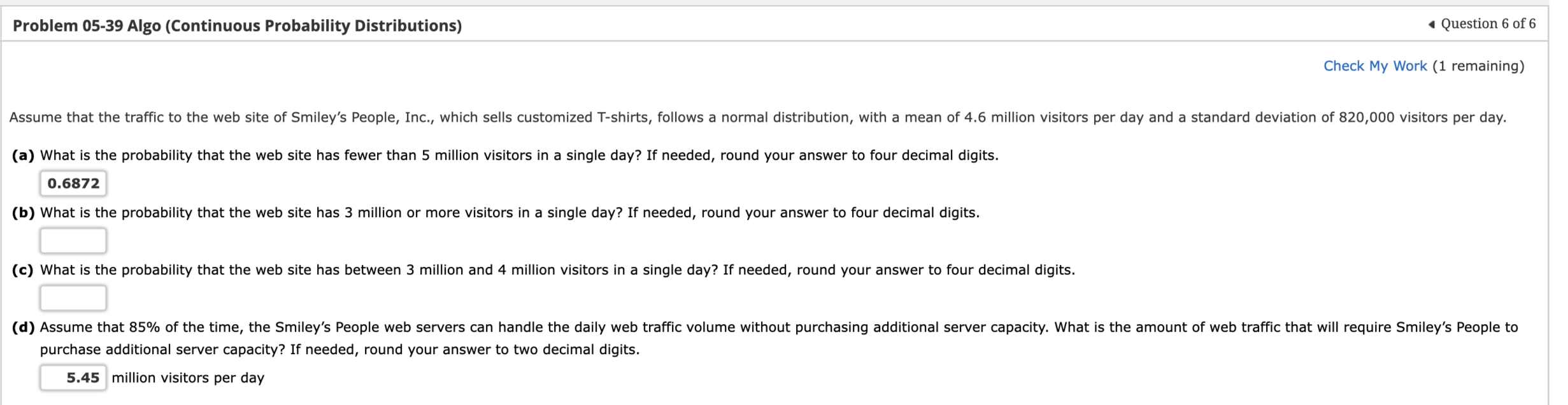This screenshot has width=1568, height=405.
Task: Click the million visitors per day label
Action: pyautogui.click(x=187, y=376)
